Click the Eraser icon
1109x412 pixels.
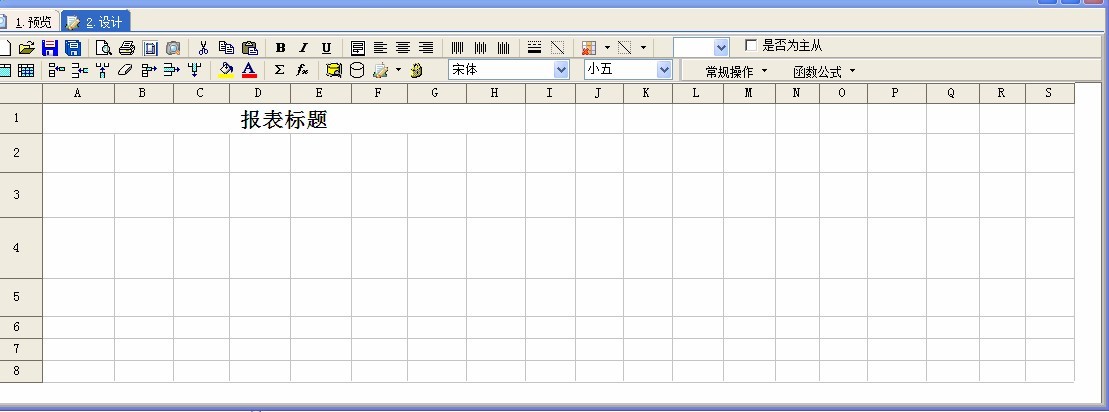point(125,70)
